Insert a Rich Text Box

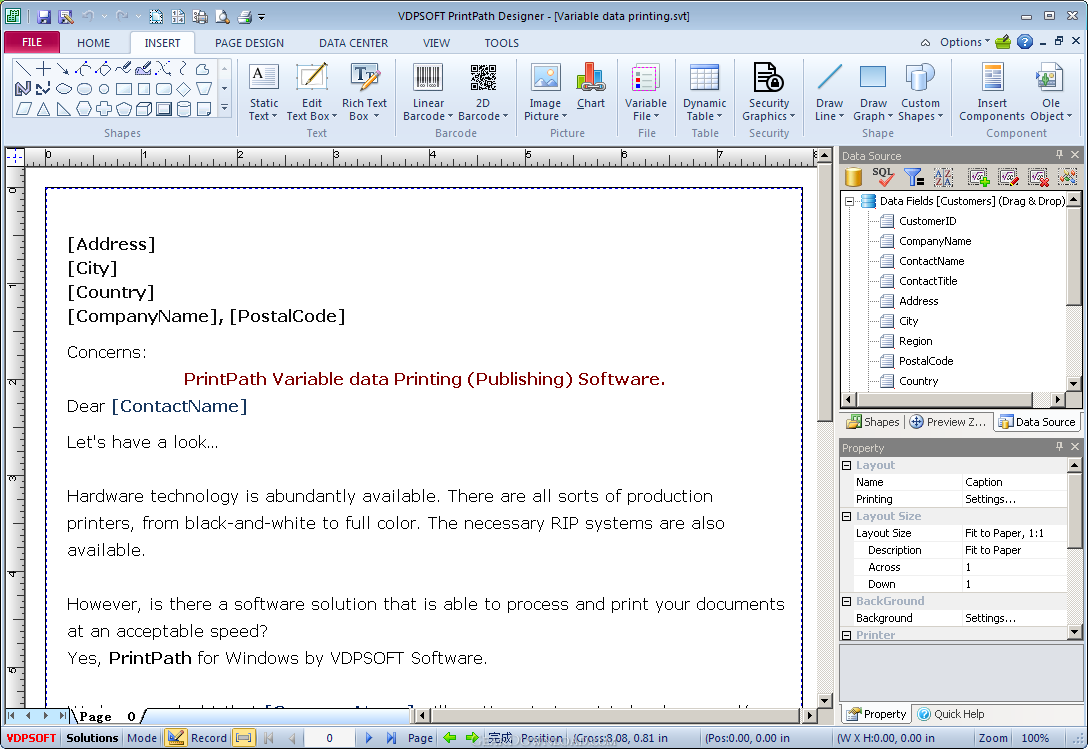(x=364, y=92)
